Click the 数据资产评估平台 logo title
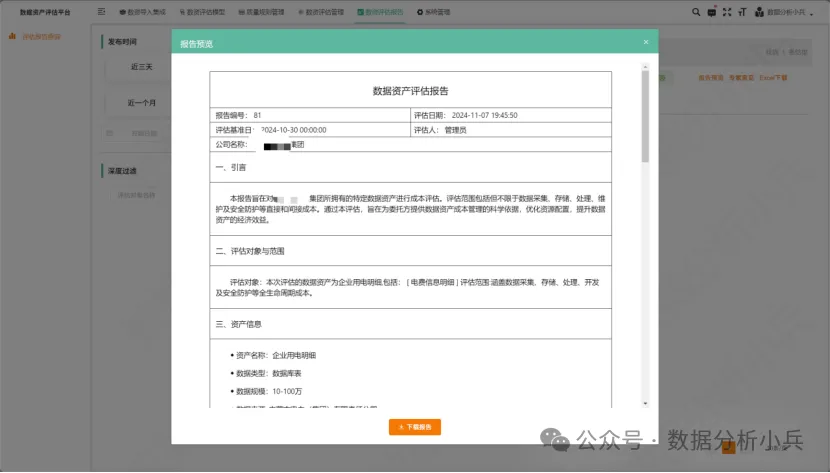830x473 pixels. [x=45, y=12]
